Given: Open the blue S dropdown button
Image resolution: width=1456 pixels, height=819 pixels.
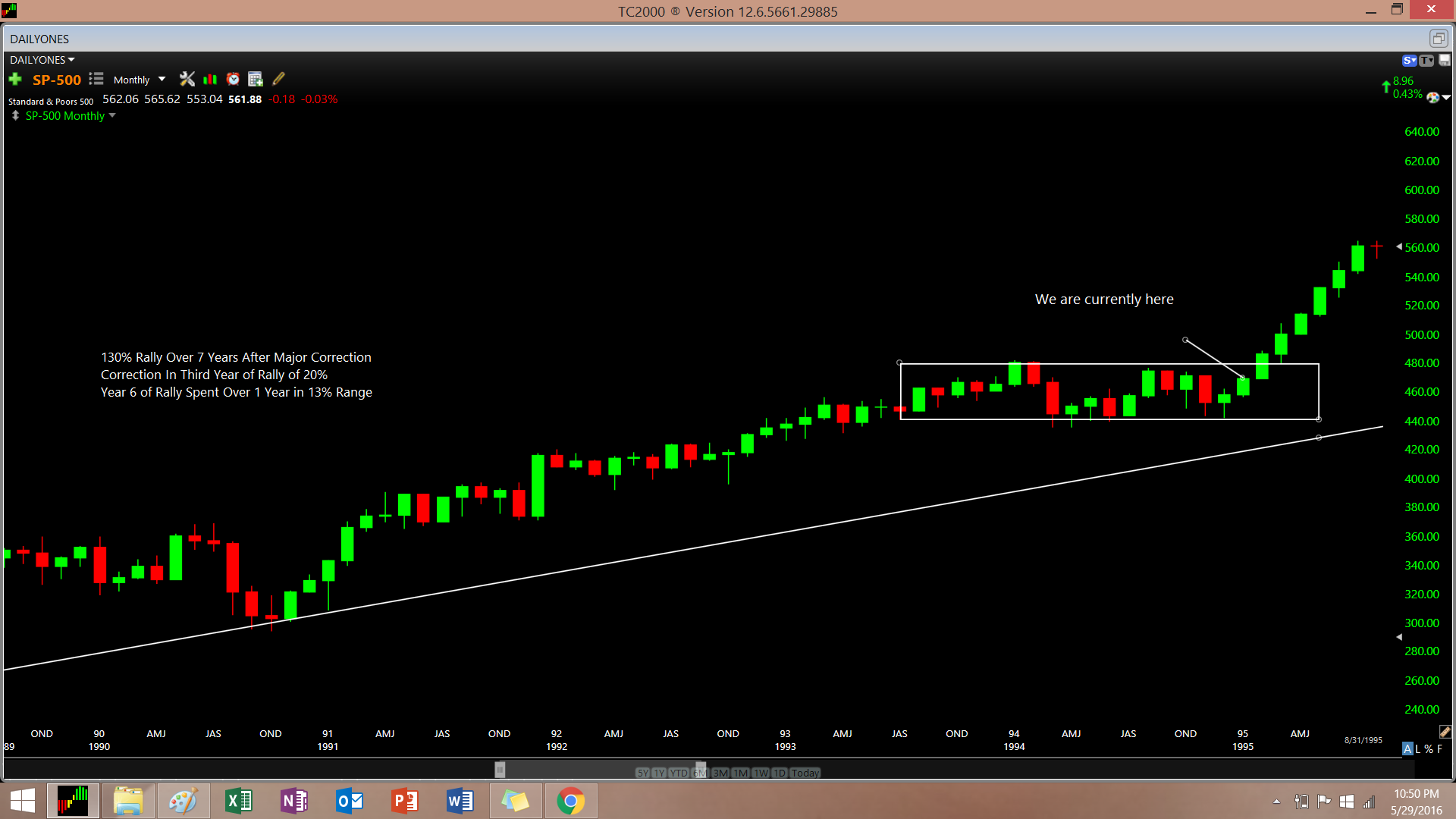Looking at the screenshot, I should click(1409, 60).
